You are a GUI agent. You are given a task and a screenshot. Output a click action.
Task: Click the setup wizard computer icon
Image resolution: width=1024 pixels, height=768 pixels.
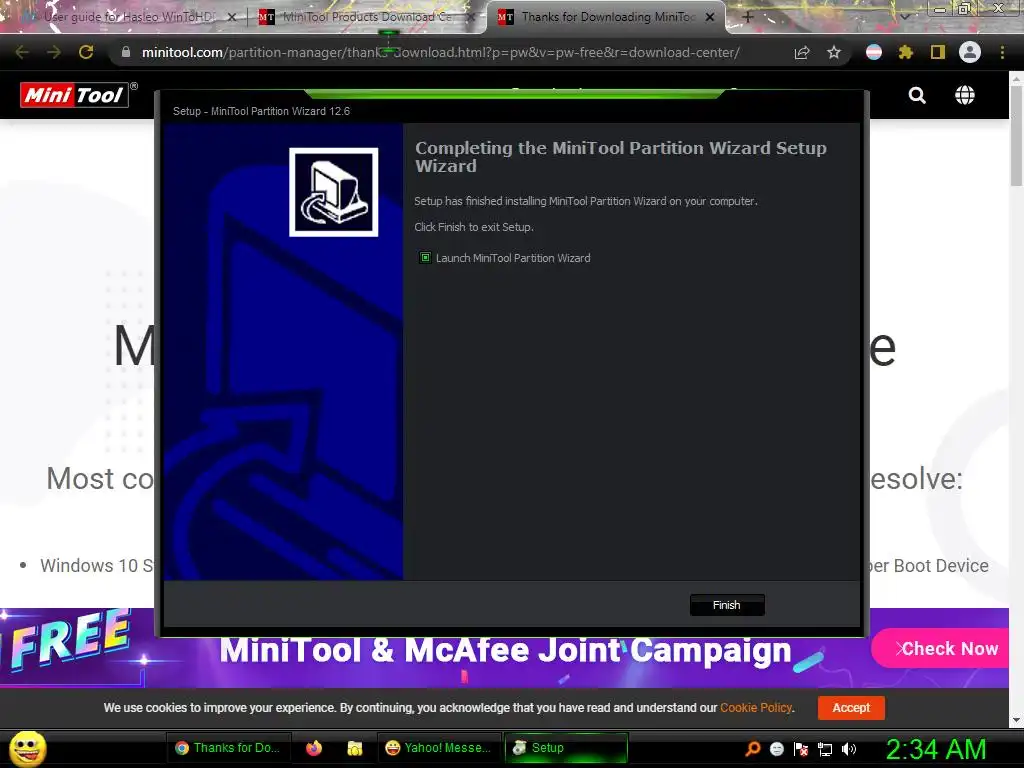pyautogui.click(x=334, y=192)
